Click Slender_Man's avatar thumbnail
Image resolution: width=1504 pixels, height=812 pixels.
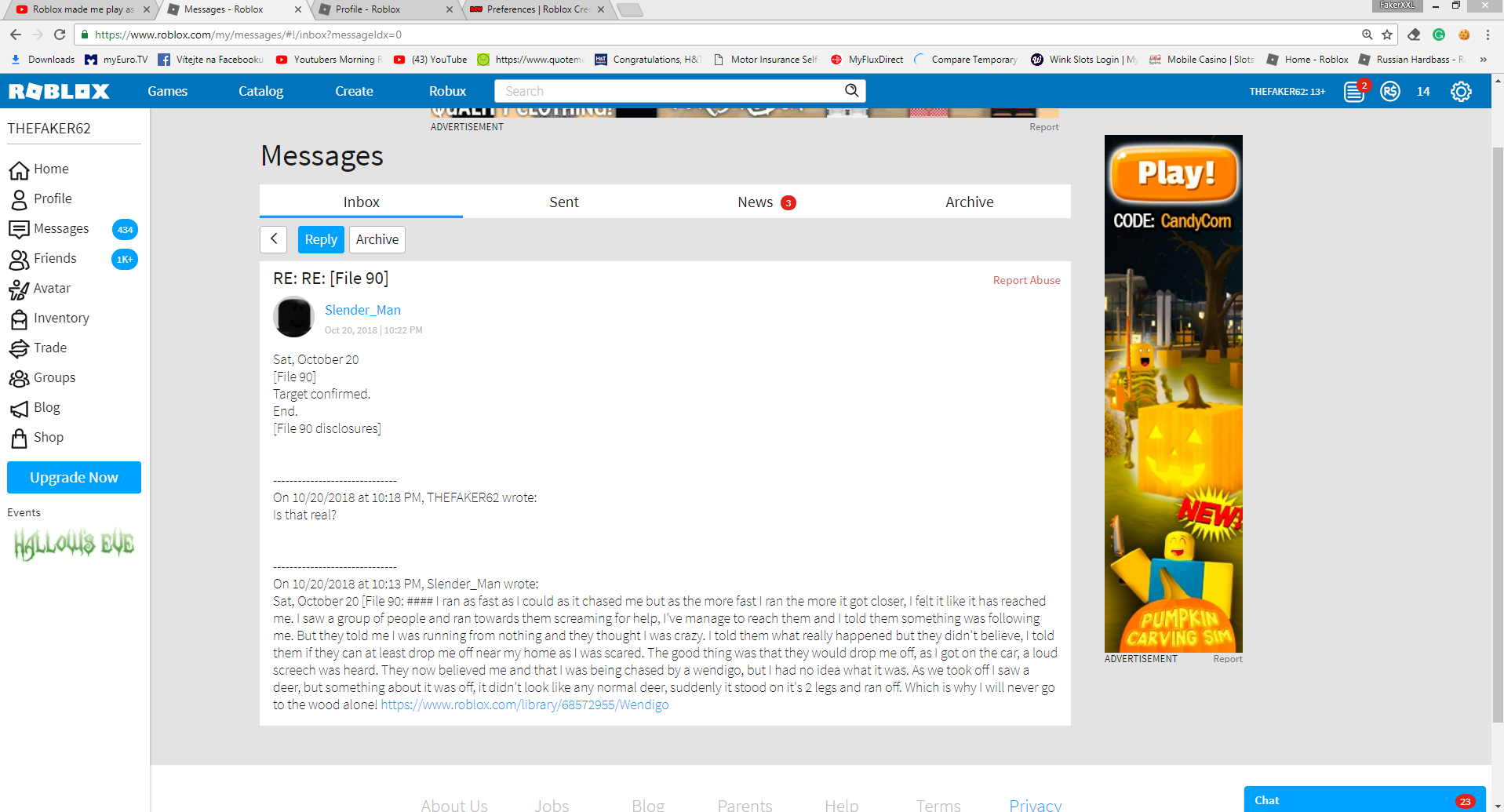point(293,317)
